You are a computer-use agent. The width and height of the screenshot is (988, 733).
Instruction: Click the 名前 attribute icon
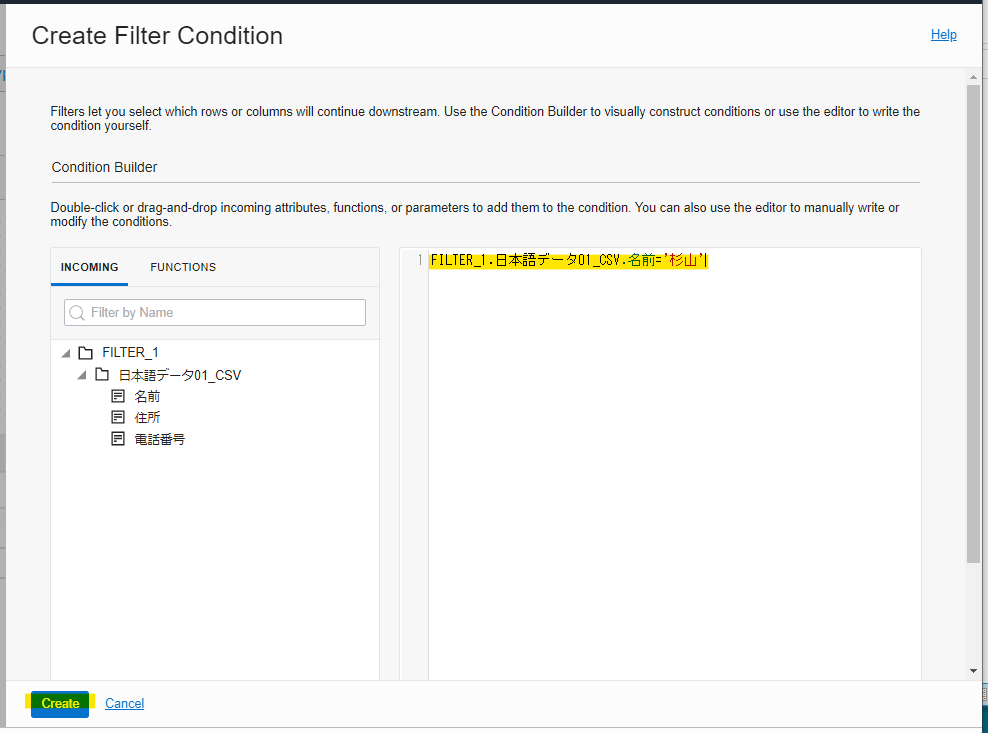pos(118,396)
